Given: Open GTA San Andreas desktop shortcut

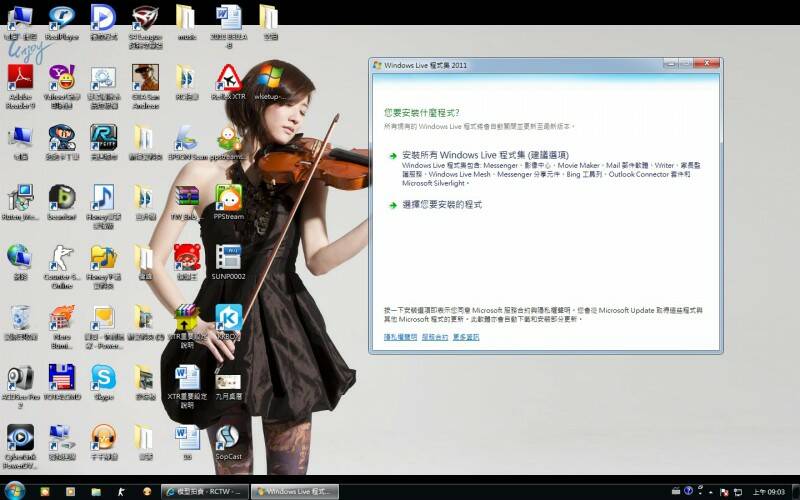Looking at the screenshot, I should tap(145, 86).
